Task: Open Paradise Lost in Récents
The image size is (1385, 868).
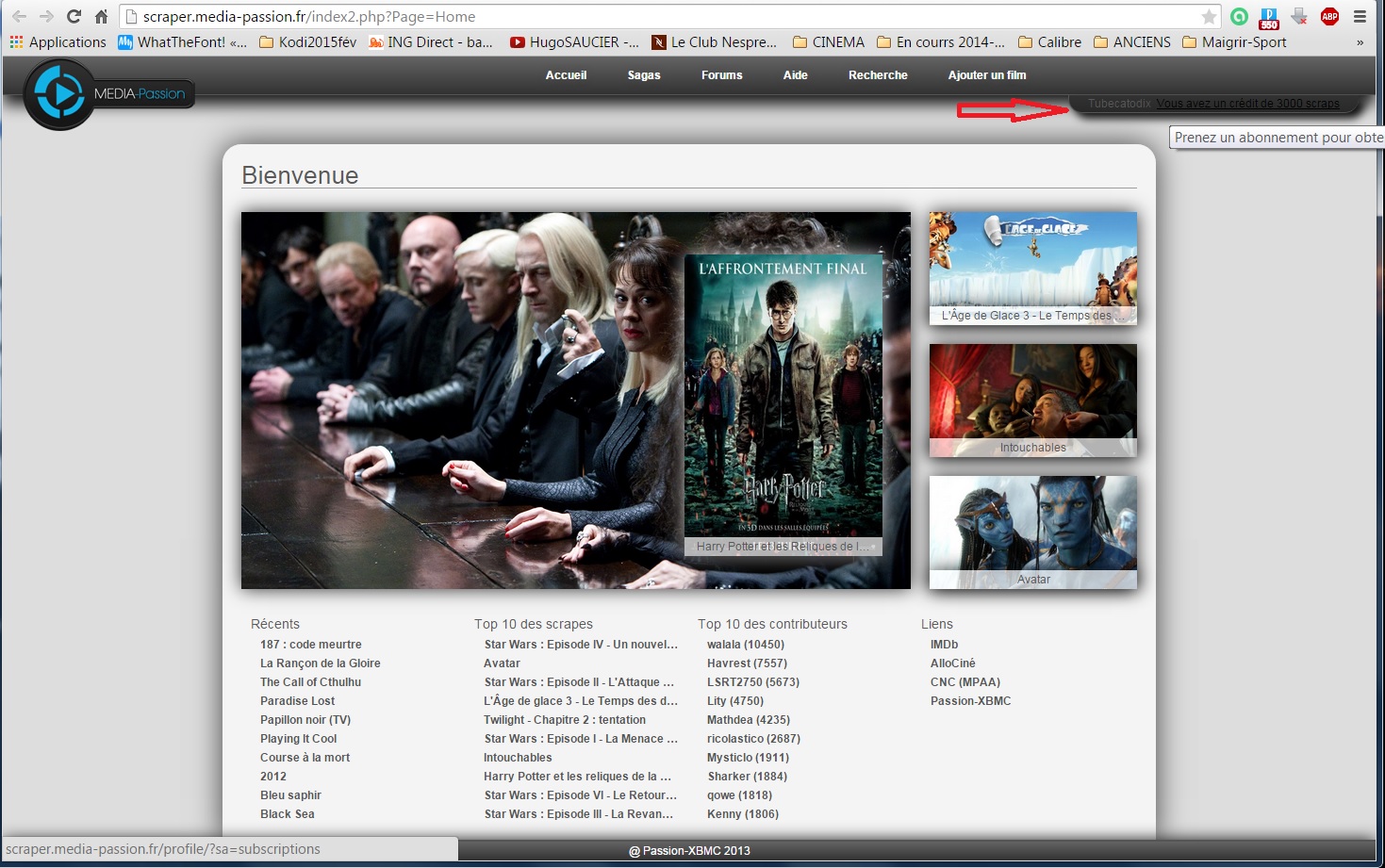Action: [297, 701]
